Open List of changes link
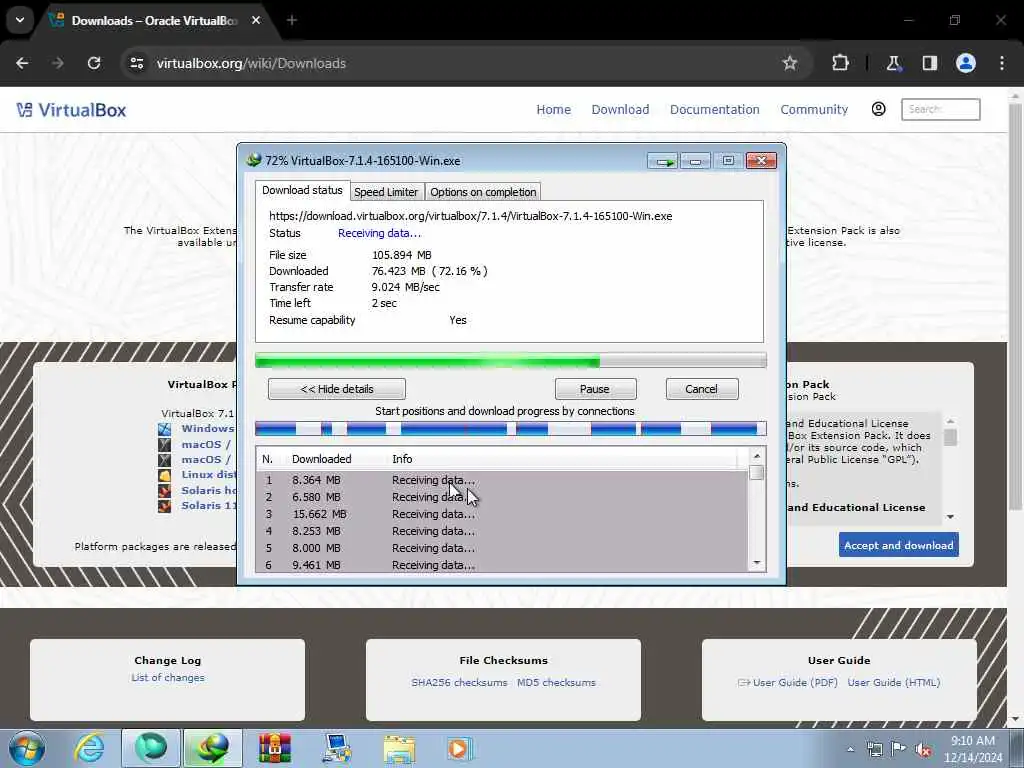Image resolution: width=1024 pixels, height=768 pixels. (168, 678)
